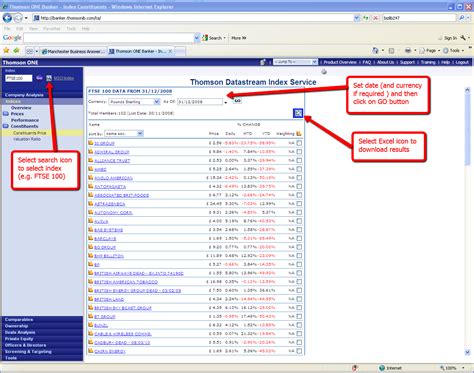Click the page vertical scrollbar down arrow

point(467,352)
